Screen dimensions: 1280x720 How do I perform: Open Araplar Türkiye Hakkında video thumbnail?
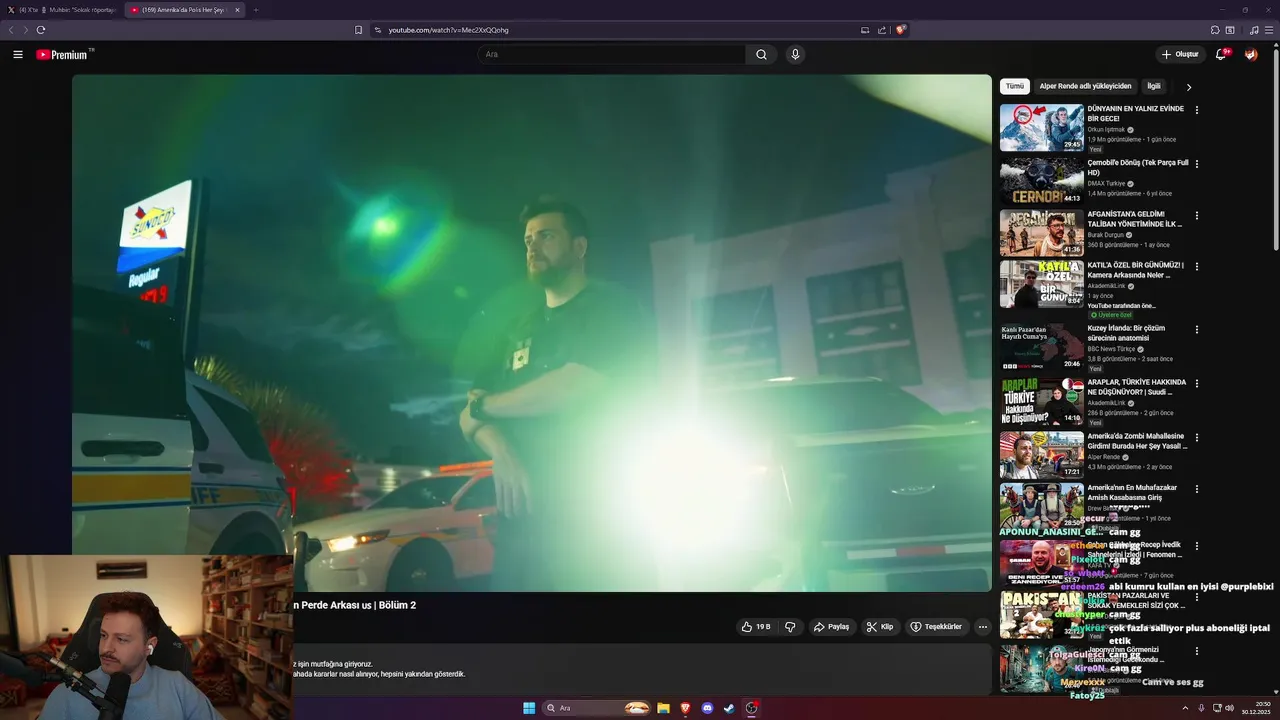click(x=1041, y=402)
